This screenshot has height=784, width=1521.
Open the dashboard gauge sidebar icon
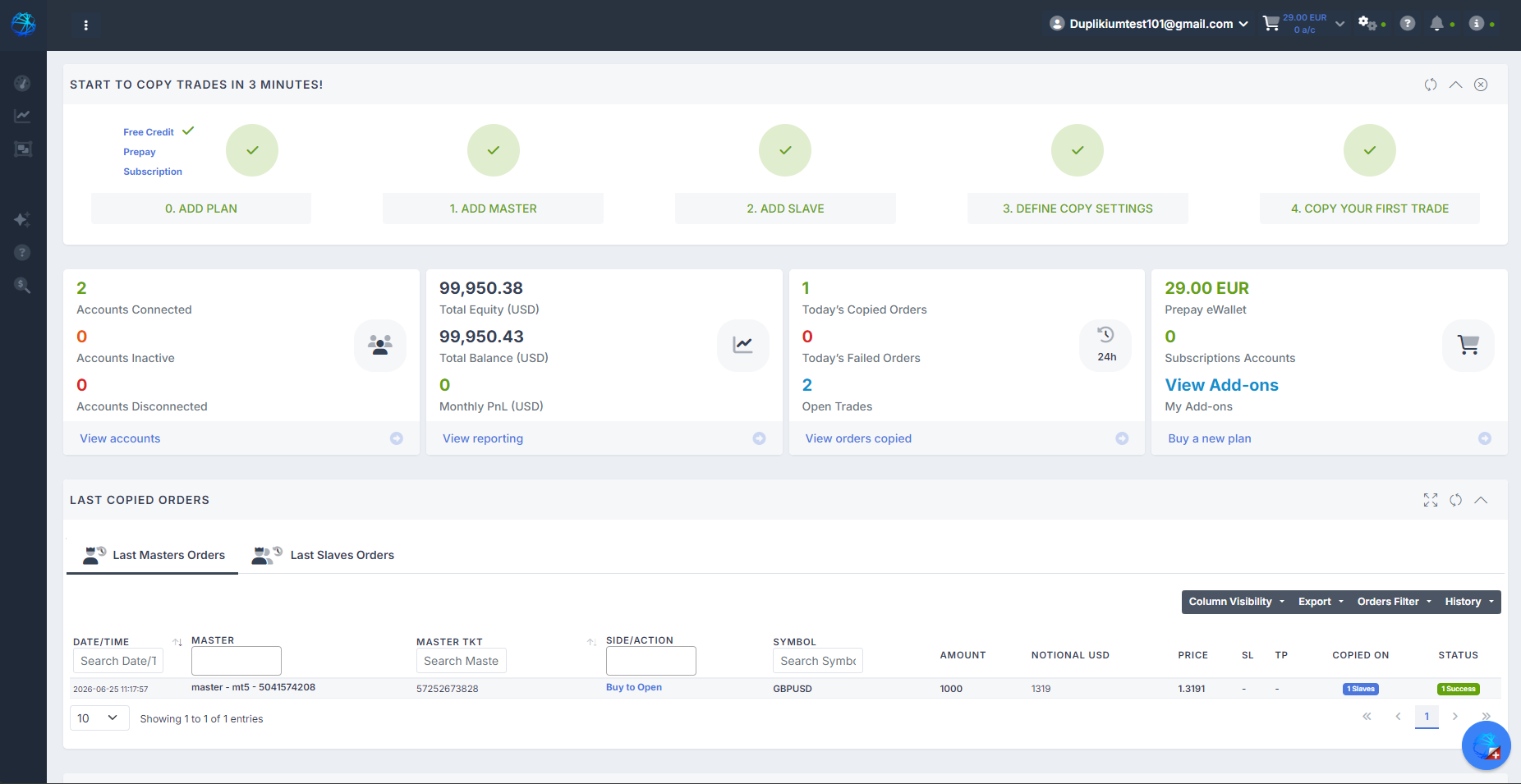pos(23,83)
